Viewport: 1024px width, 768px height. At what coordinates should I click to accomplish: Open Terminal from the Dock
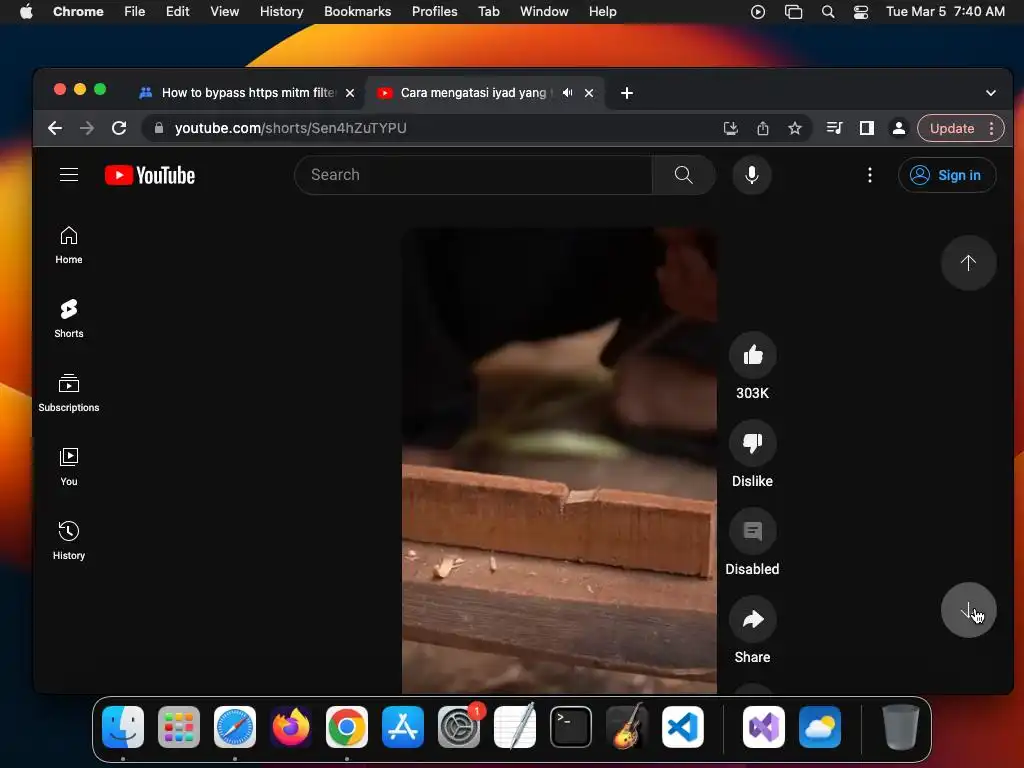(x=571, y=727)
